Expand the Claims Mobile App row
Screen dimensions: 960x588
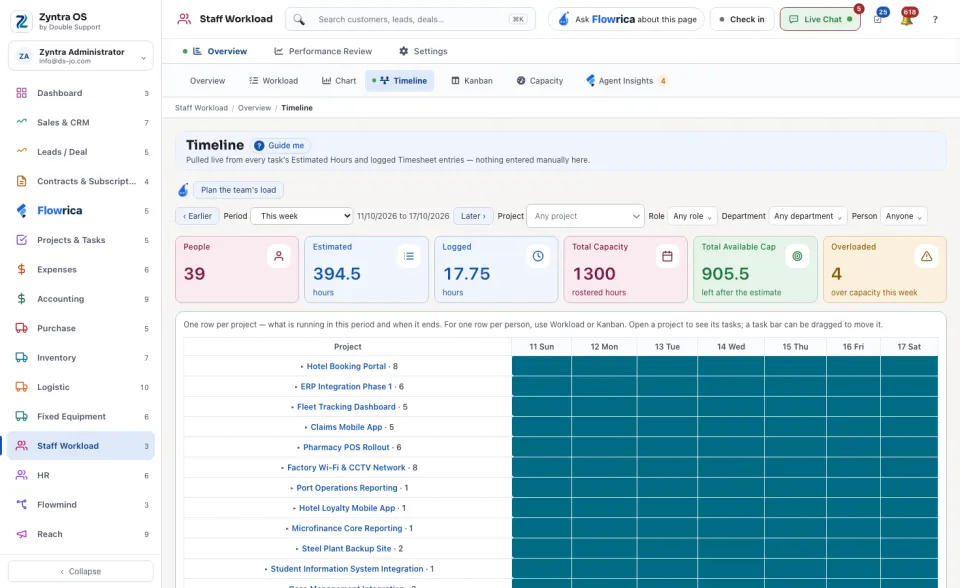pyautogui.click(x=306, y=427)
